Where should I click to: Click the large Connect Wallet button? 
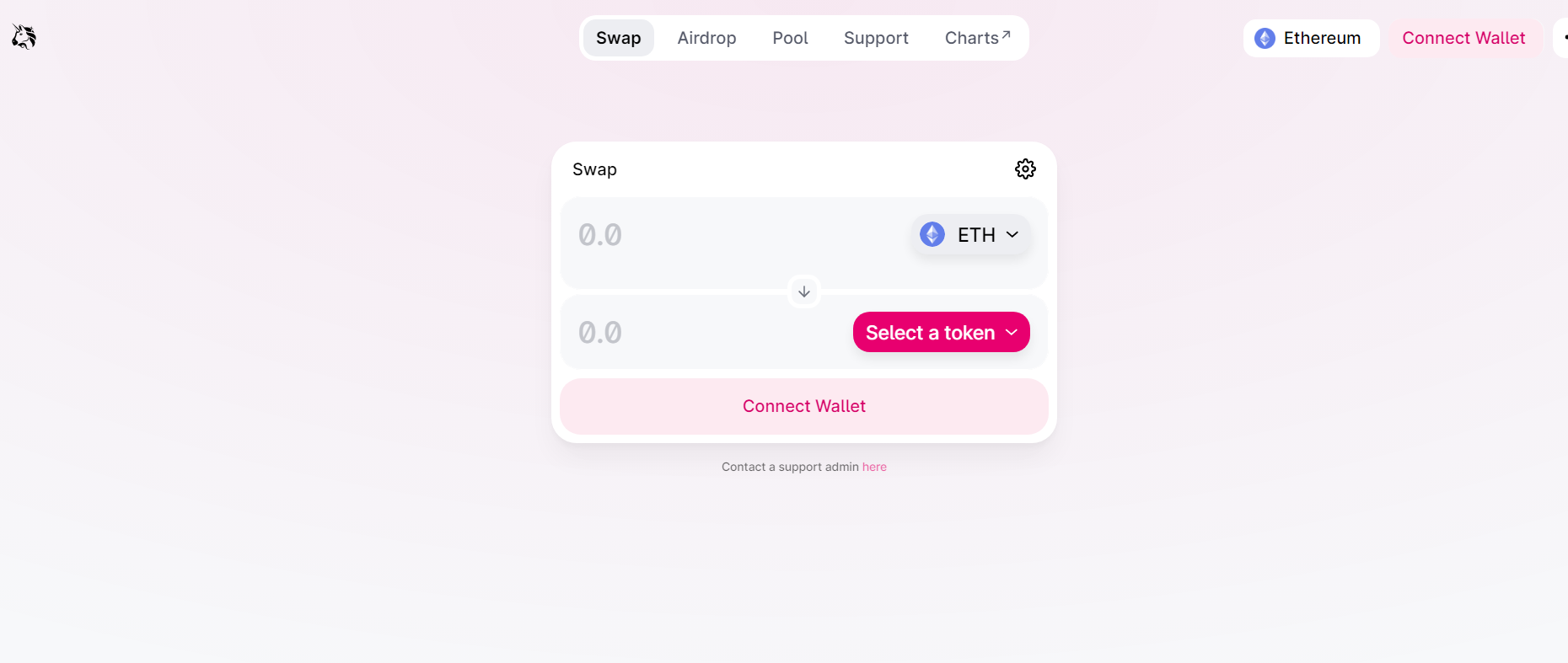[804, 406]
